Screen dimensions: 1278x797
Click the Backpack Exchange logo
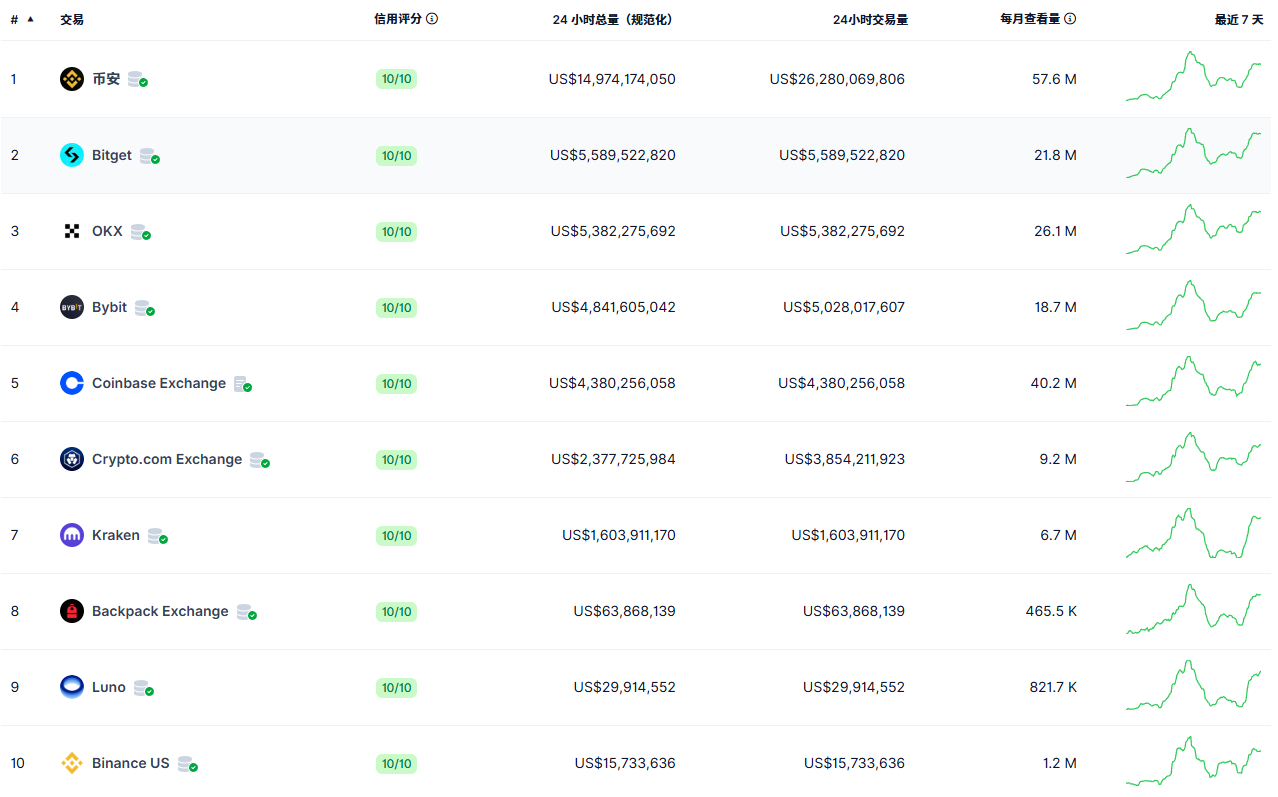click(x=72, y=611)
